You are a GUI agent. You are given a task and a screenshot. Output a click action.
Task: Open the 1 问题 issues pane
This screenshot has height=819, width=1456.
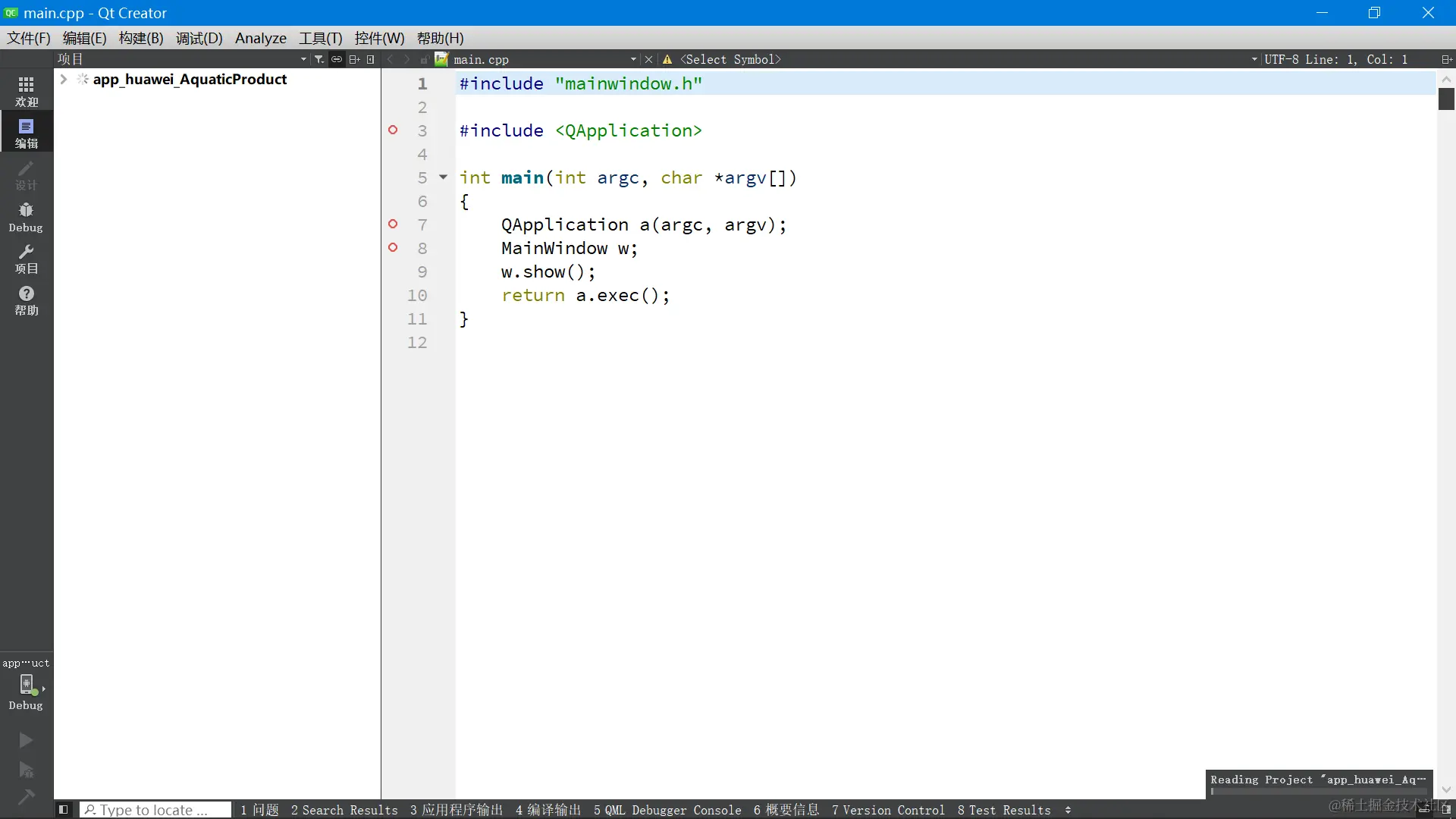click(259, 810)
